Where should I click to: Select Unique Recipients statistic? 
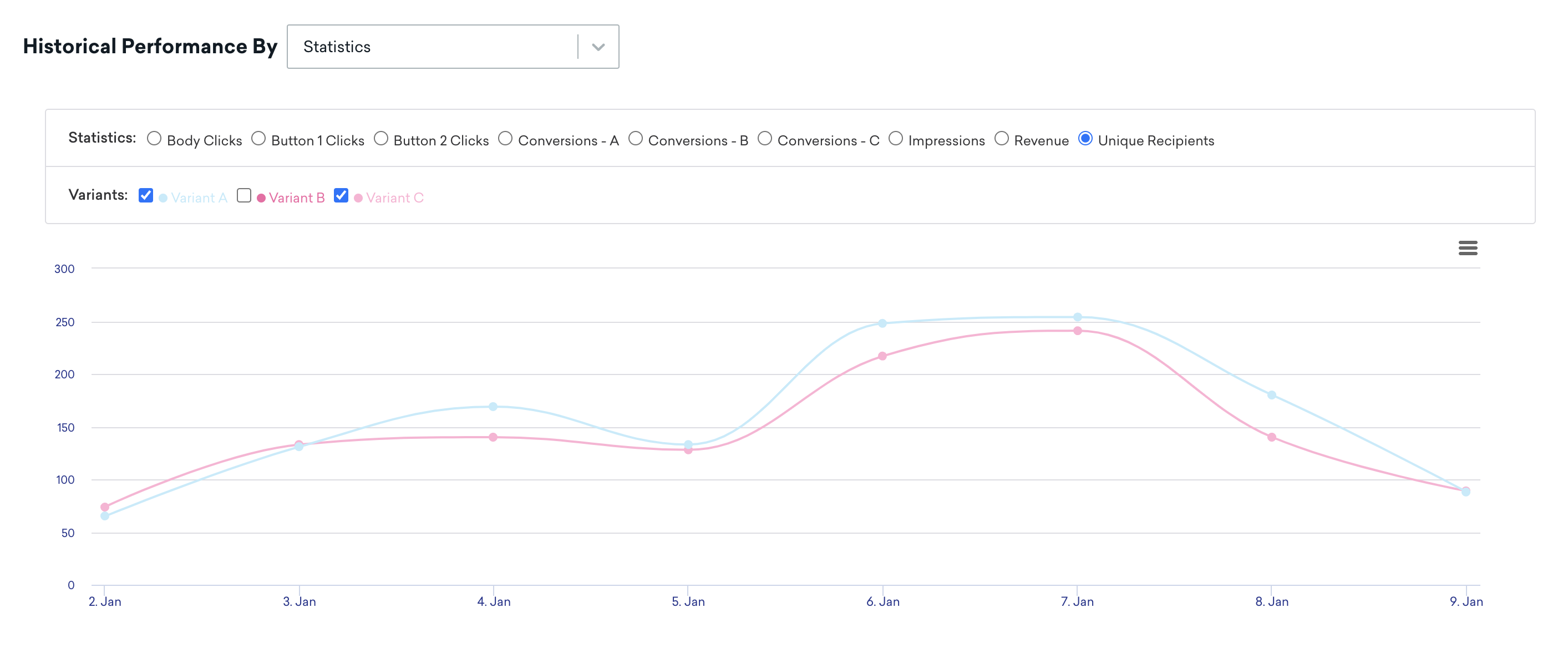(x=1085, y=139)
